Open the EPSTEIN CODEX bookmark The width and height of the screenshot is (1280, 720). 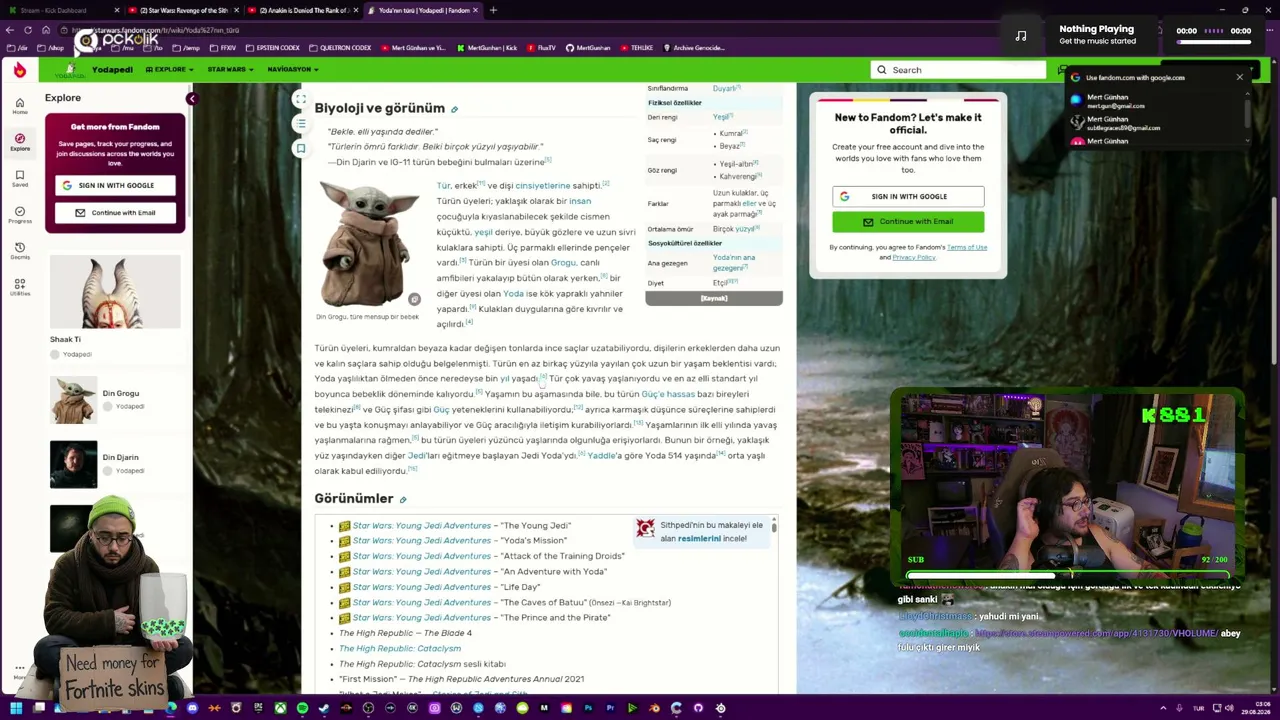click(273, 48)
